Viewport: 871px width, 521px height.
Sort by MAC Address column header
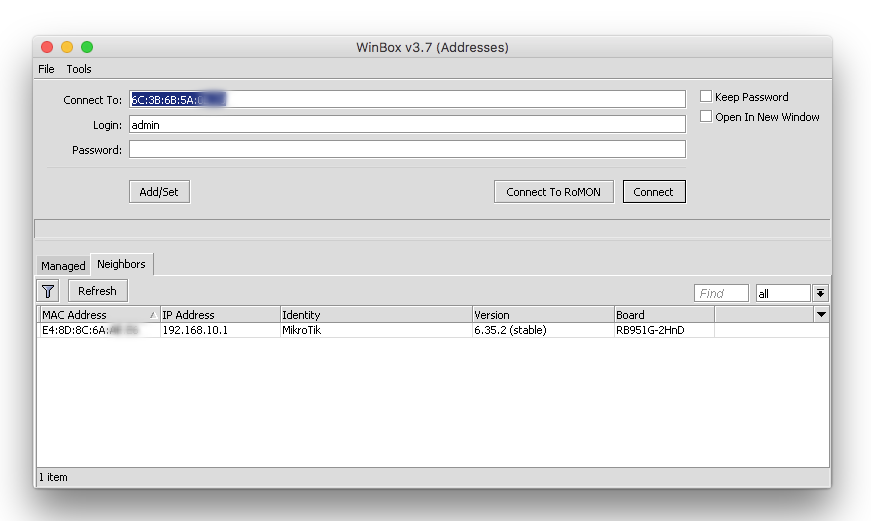pos(99,314)
